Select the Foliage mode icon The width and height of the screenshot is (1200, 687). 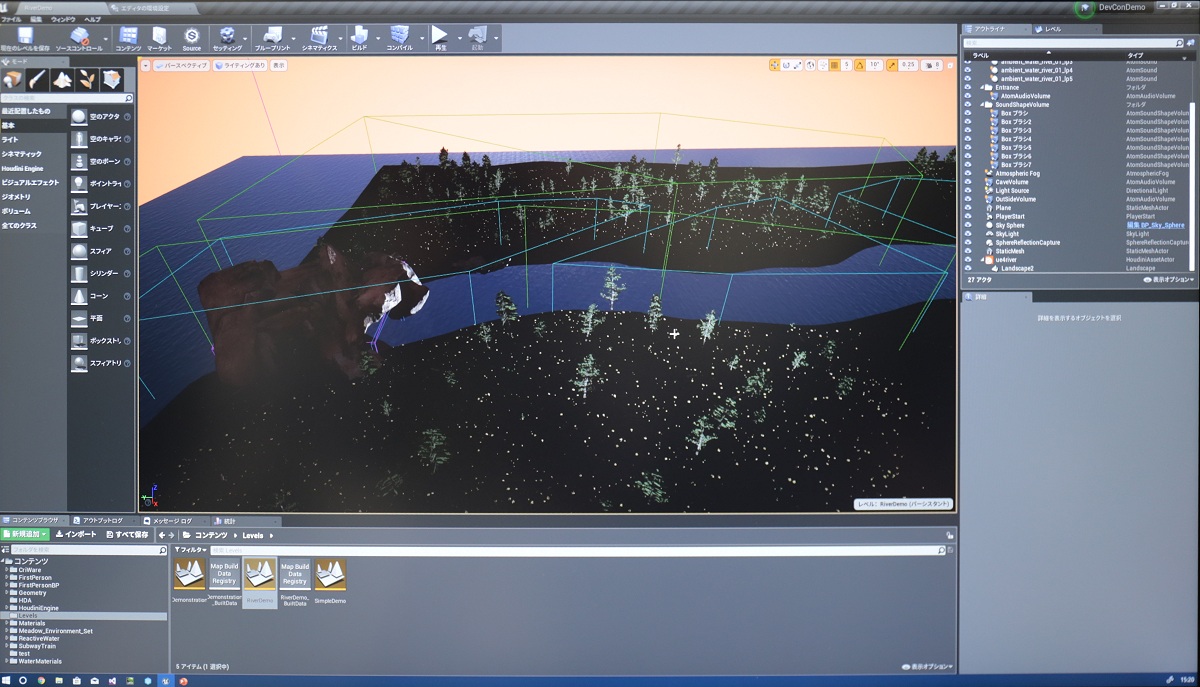pos(87,79)
